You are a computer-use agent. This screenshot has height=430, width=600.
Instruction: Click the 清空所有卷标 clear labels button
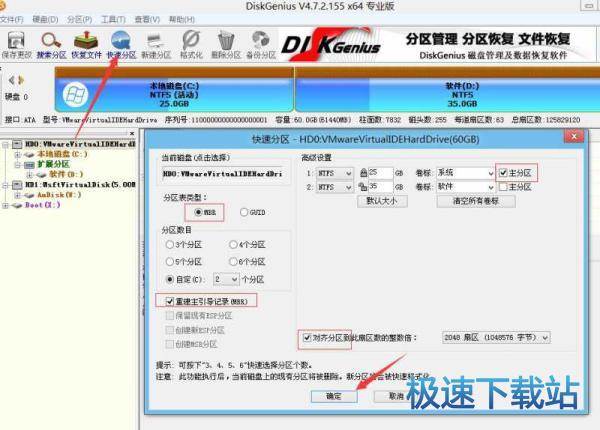[x=476, y=201]
